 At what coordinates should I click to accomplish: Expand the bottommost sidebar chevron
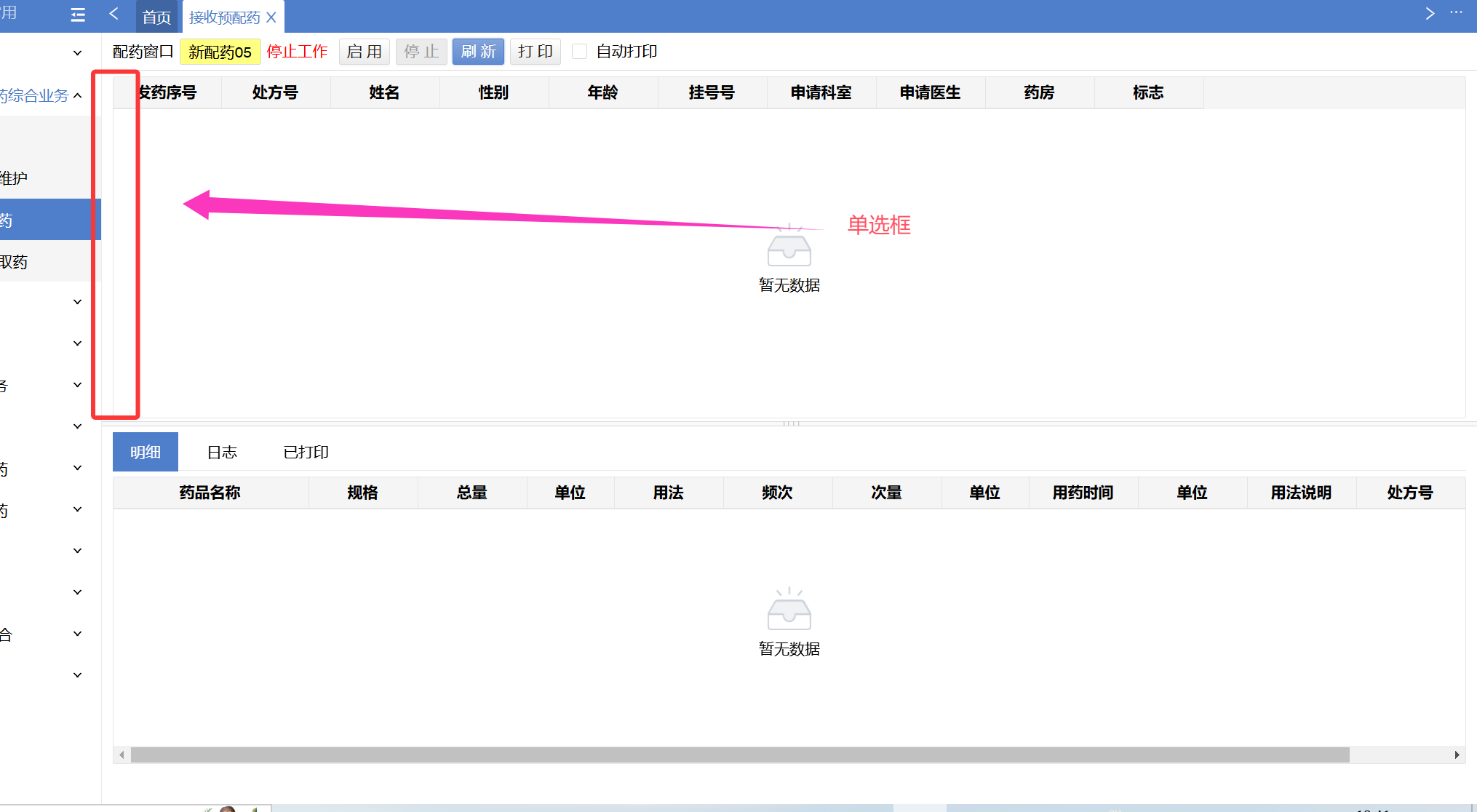(x=77, y=675)
